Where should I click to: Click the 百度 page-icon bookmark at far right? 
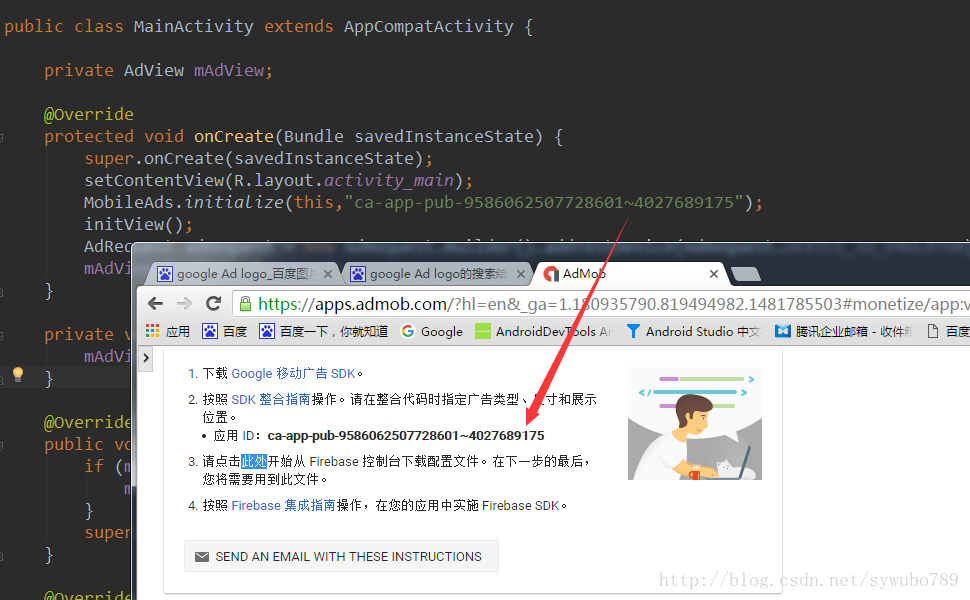[948, 332]
